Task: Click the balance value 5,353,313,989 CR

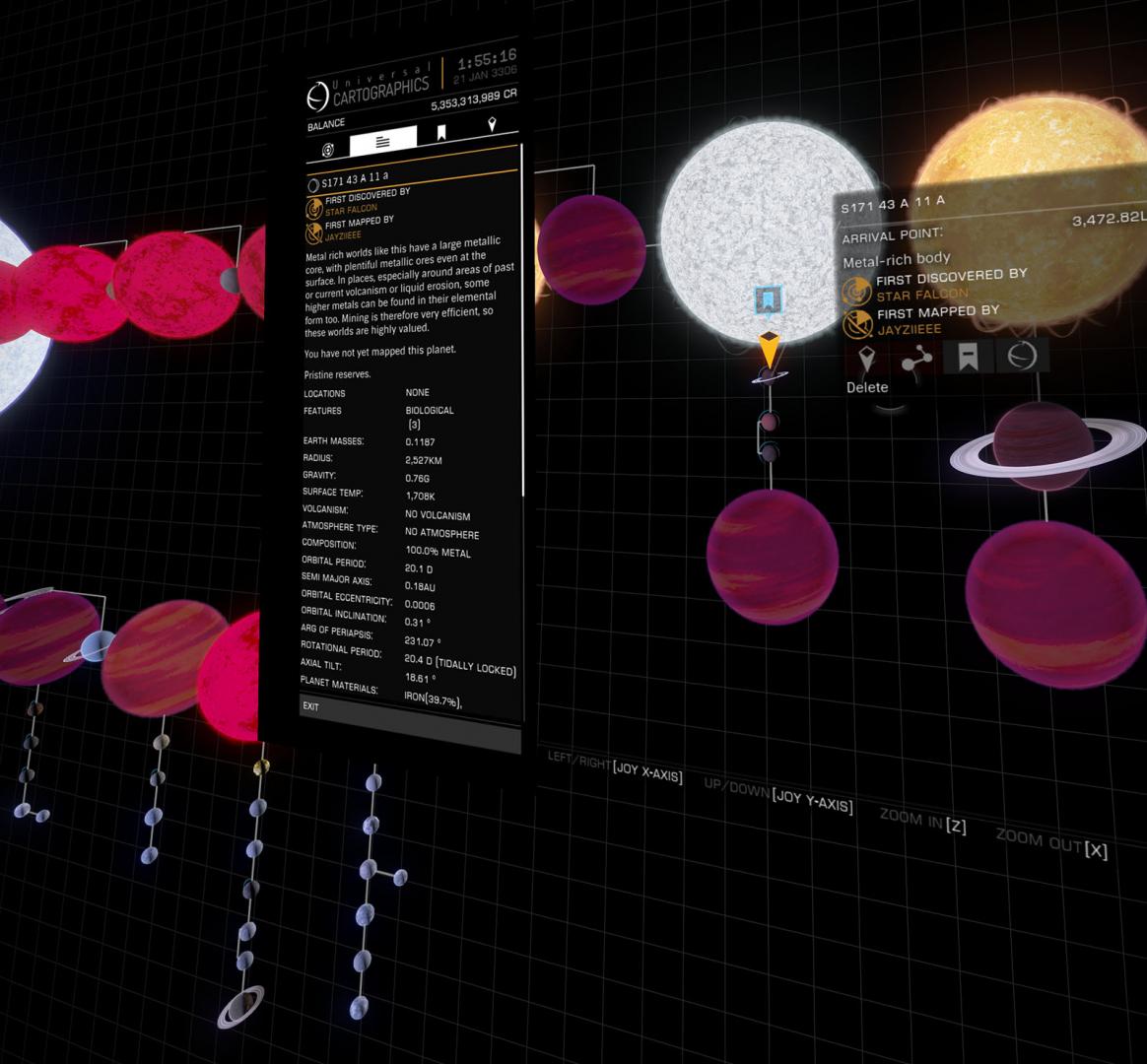Action: coord(473,100)
